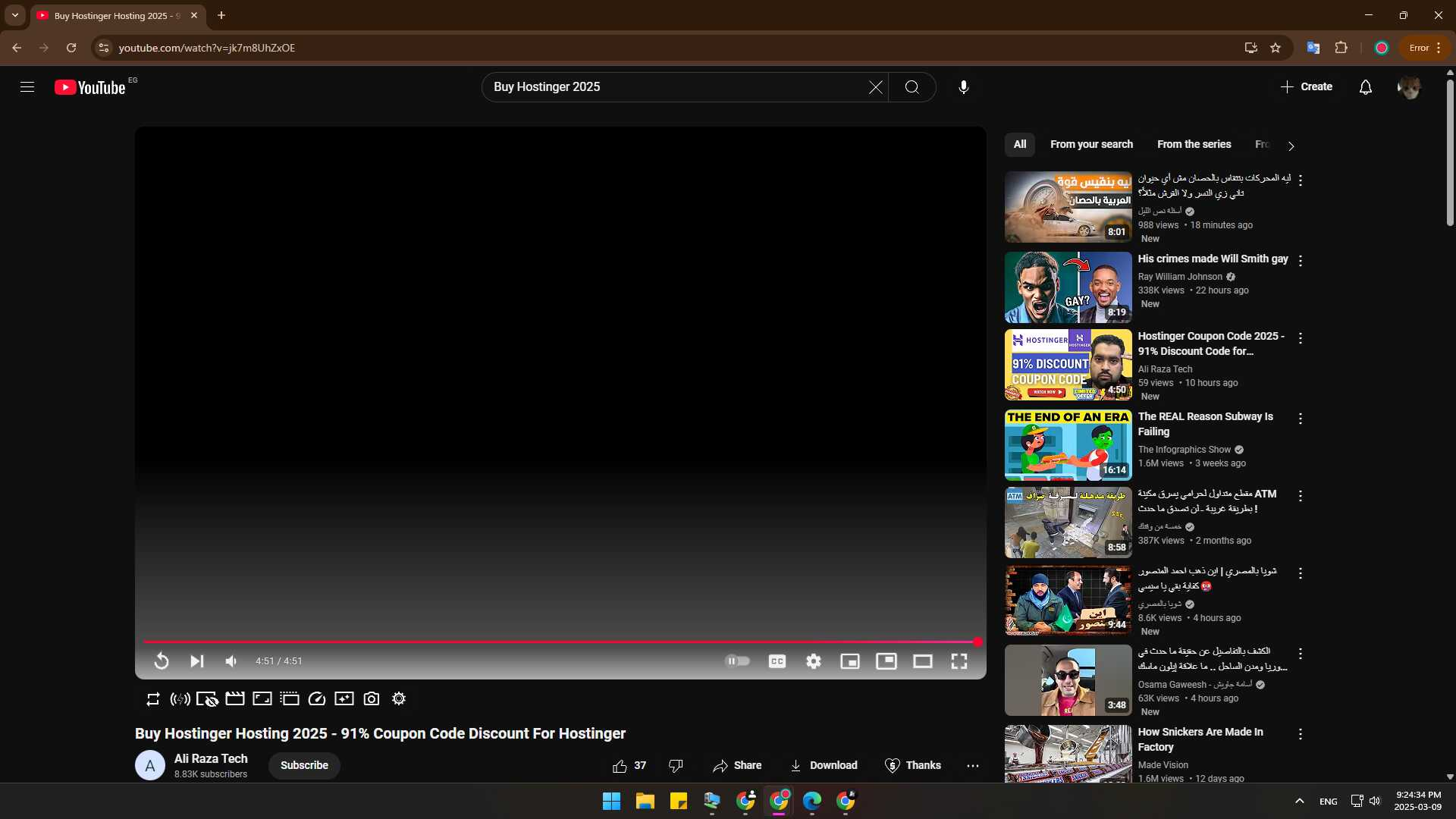This screenshot has height=819, width=1456.
Task: Open options for The REAL Reason Subway Is Failing
Action: tap(1300, 419)
